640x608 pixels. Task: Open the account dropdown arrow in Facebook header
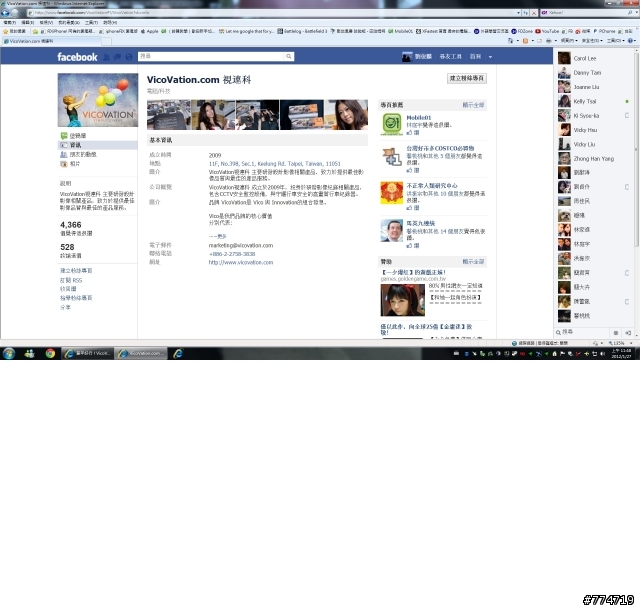tap(490, 57)
